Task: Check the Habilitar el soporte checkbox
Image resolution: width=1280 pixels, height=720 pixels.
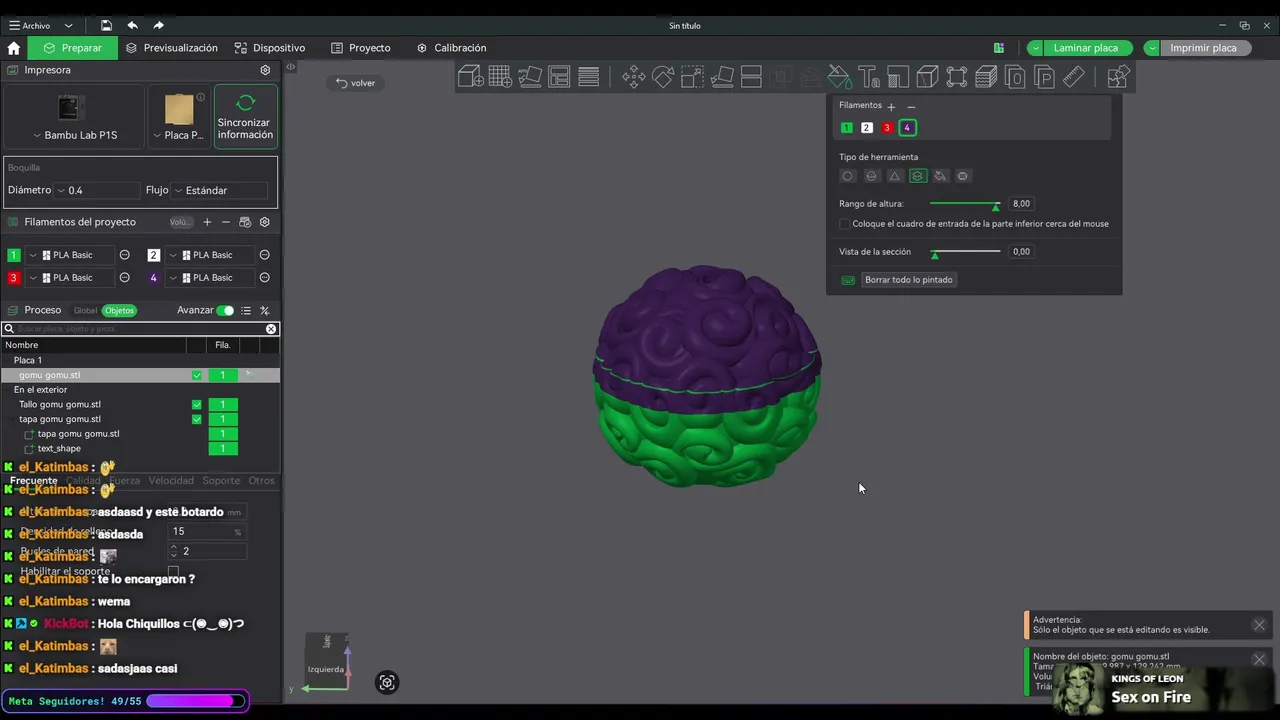Action: click(x=173, y=571)
